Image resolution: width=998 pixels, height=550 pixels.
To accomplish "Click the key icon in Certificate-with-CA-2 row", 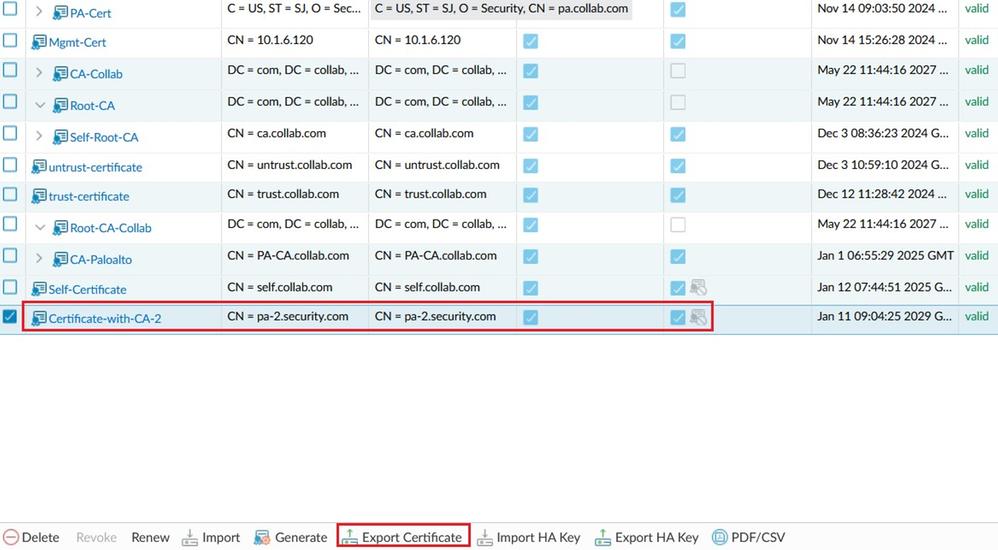I will (x=698, y=316).
